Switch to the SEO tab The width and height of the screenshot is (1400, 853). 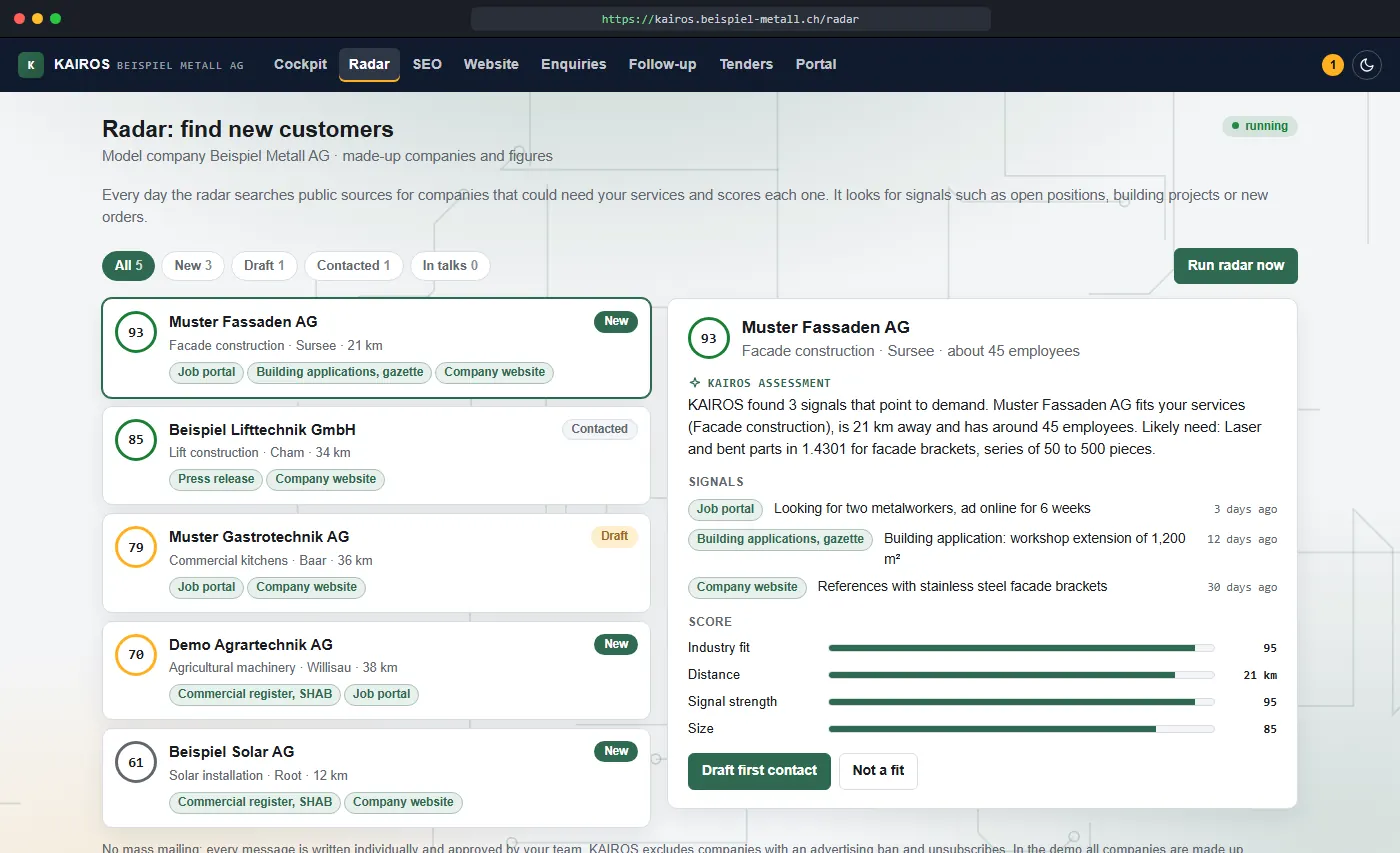pyautogui.click(x=427, y=65)
